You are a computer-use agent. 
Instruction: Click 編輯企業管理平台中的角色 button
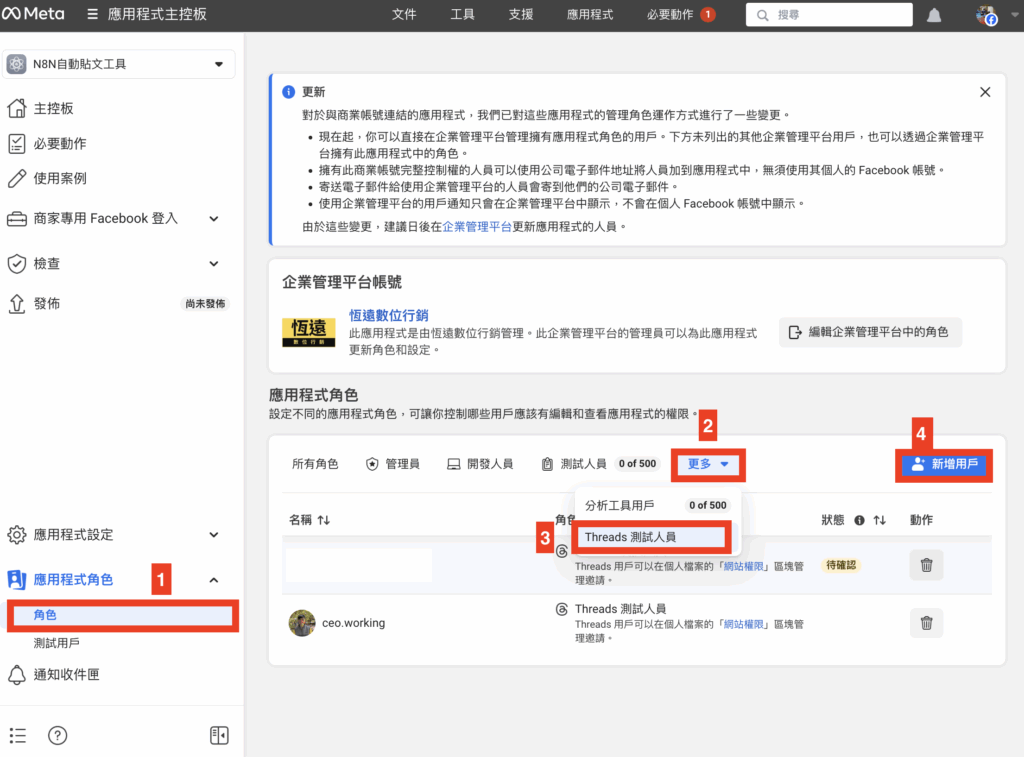[870, 332]
